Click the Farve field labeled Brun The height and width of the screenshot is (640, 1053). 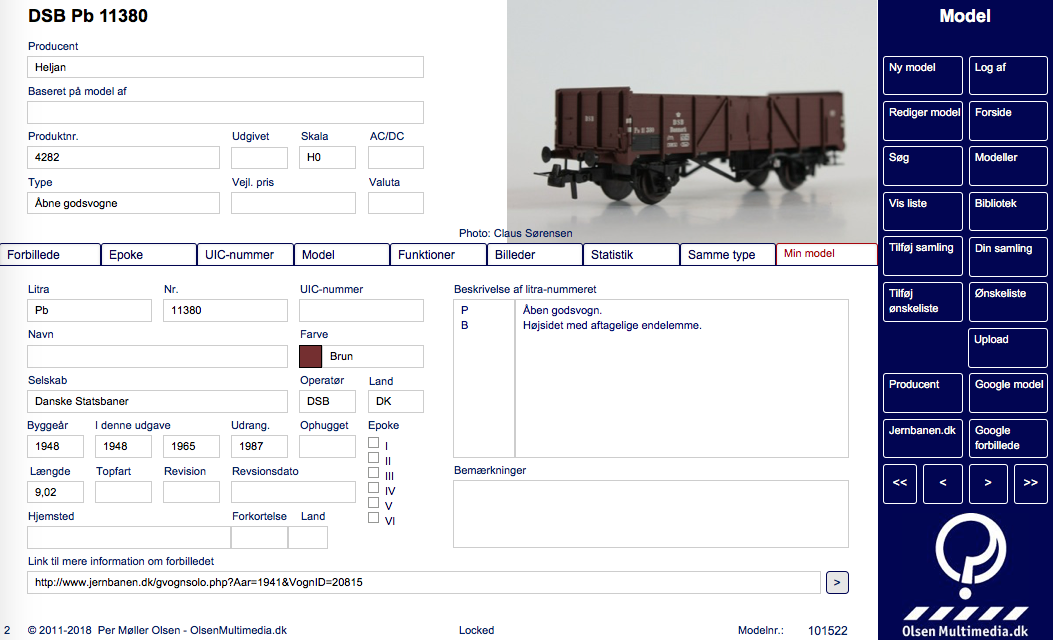[373, 357]
